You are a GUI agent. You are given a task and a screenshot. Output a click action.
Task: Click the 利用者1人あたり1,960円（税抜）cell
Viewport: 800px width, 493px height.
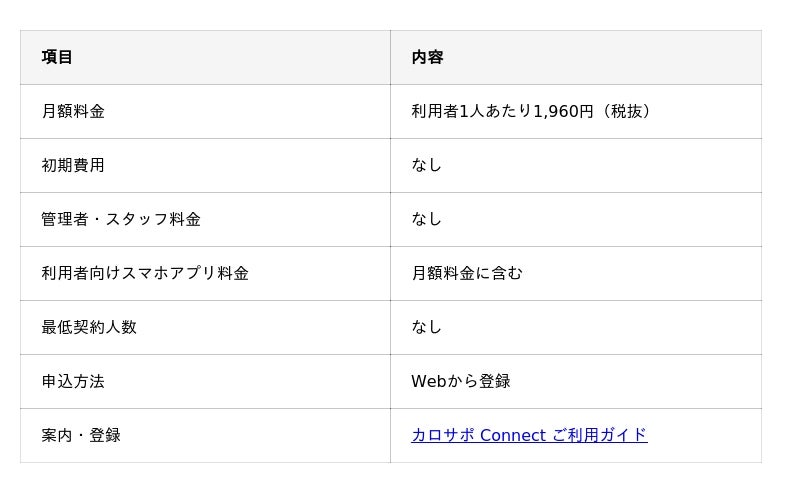pyautogui.click(x=532, y=111)
